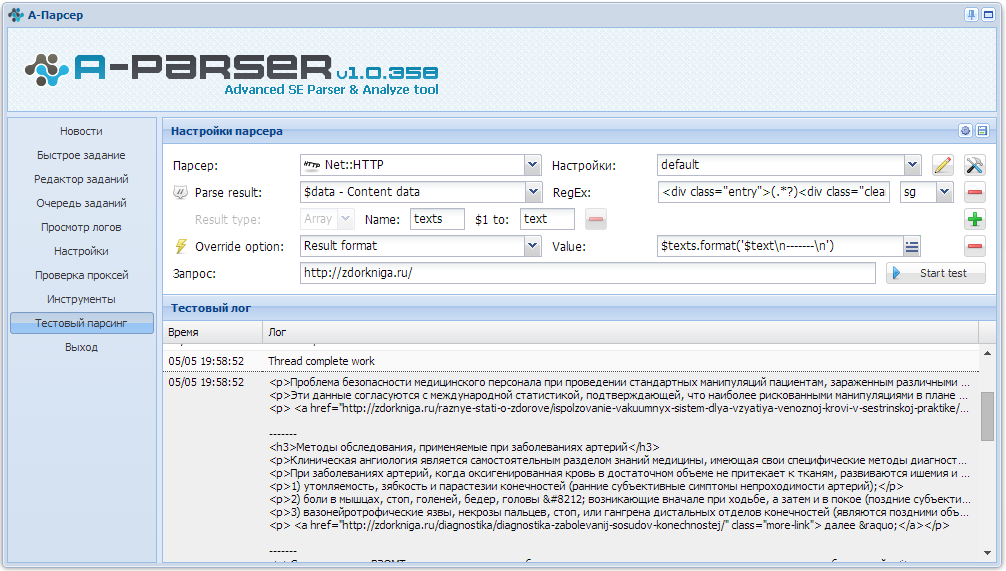Open Инструменты in the sidebar

(x=81, y=299)
